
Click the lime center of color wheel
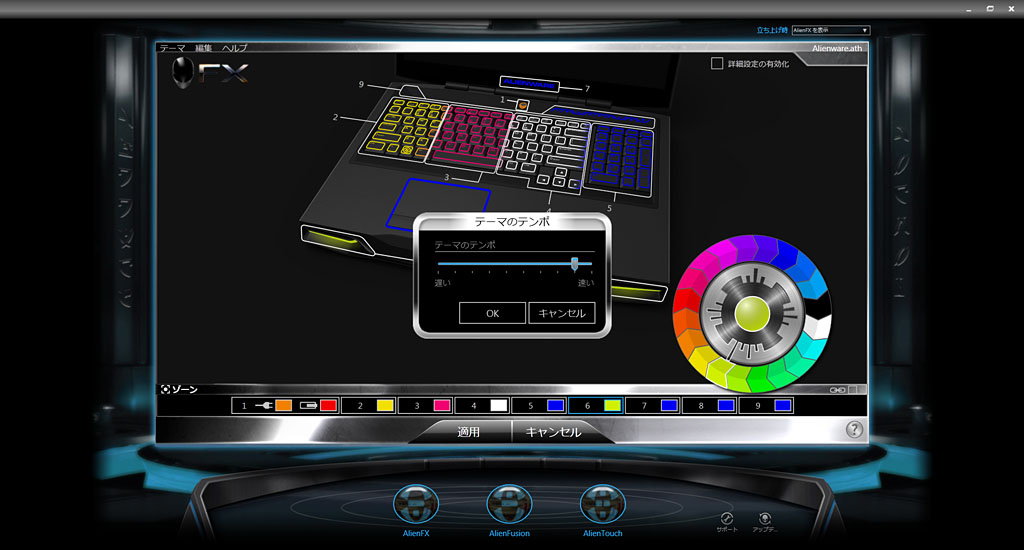752,314
